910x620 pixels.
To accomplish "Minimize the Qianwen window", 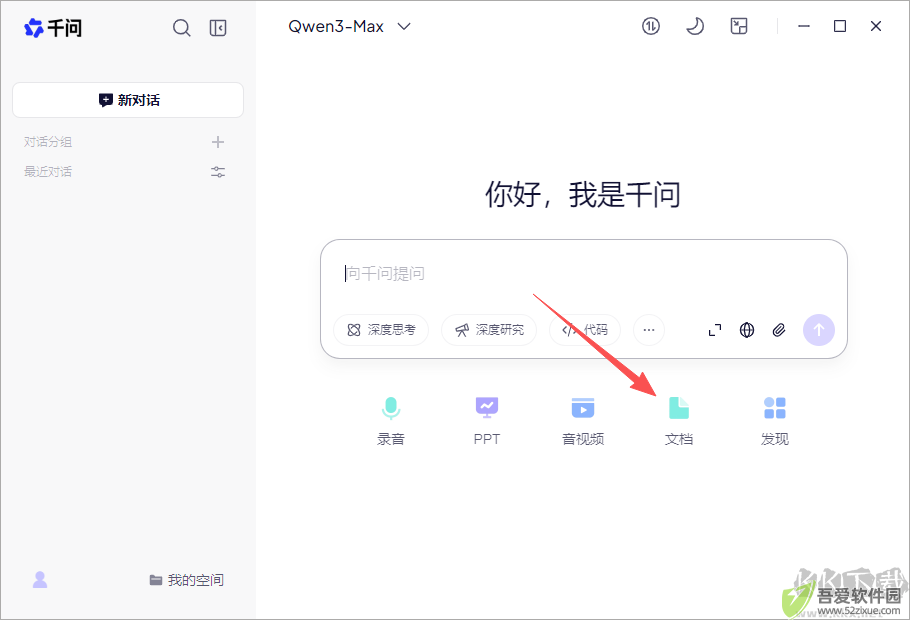I will [x=804, y=26].
